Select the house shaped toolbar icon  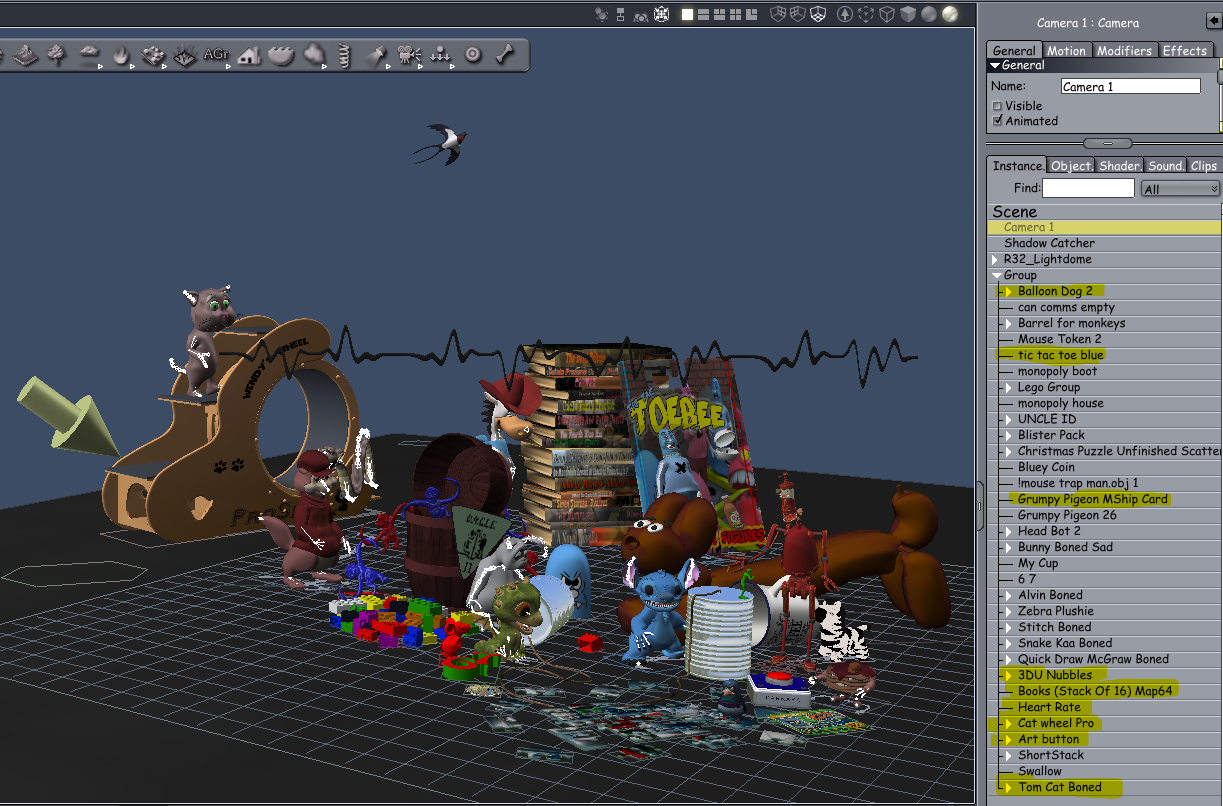coord(249,55)
